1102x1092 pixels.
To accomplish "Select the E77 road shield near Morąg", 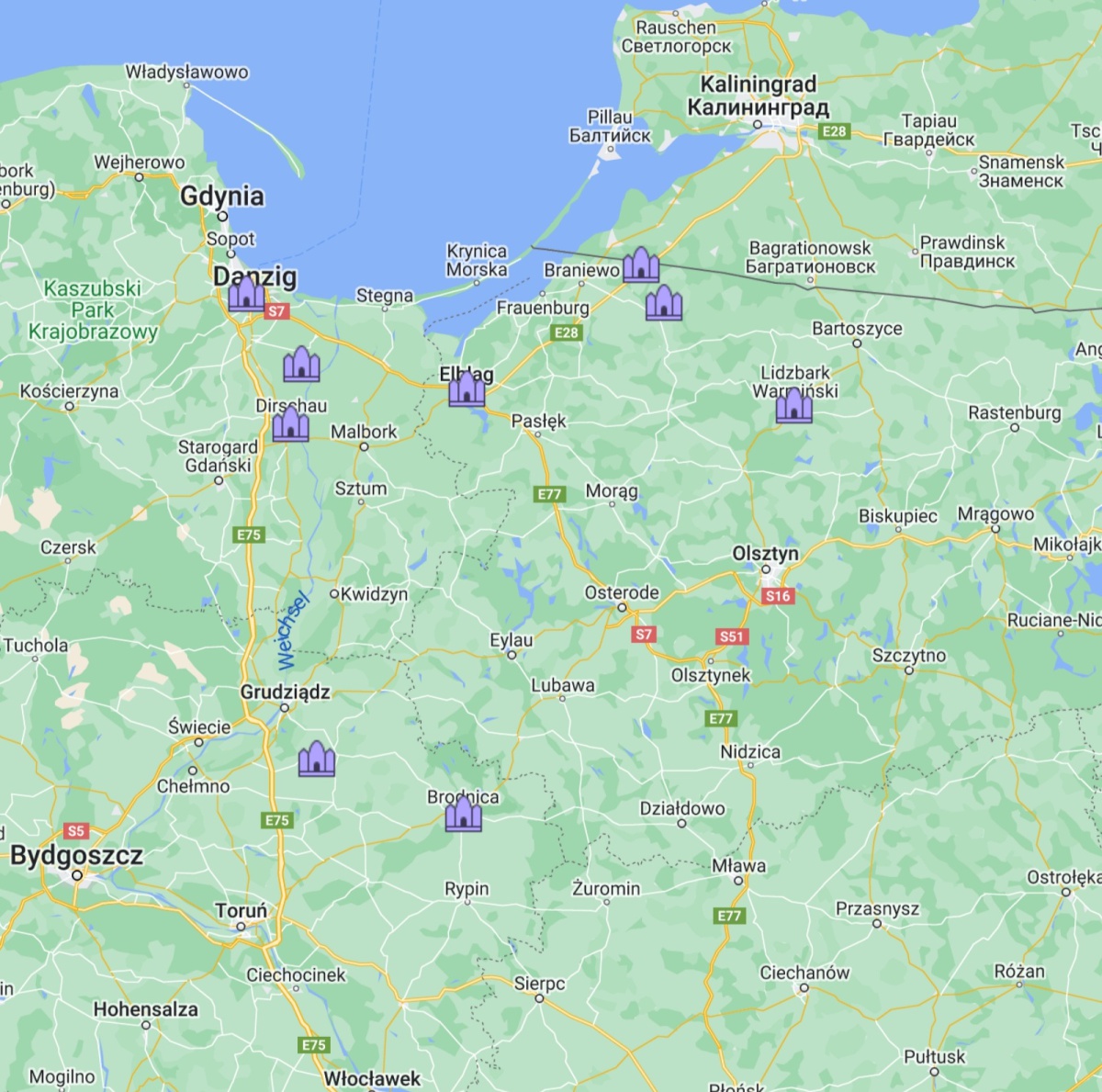I will pos(549,494).
